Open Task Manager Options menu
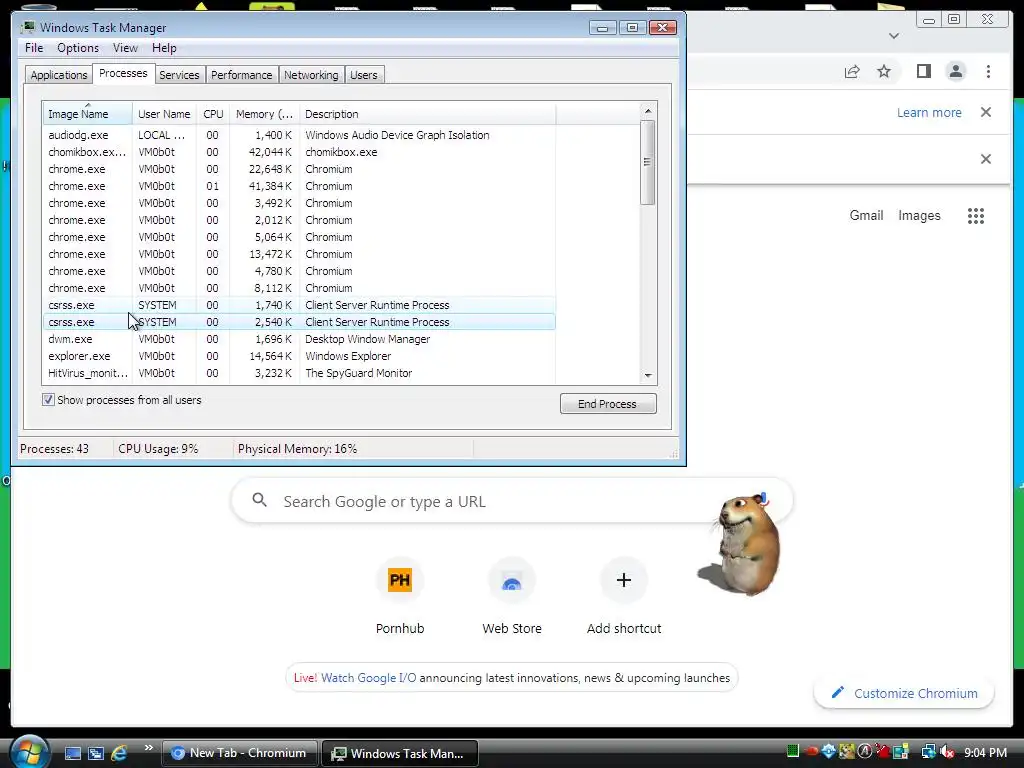Screen dimensions: 1024x768 [78, 48]
